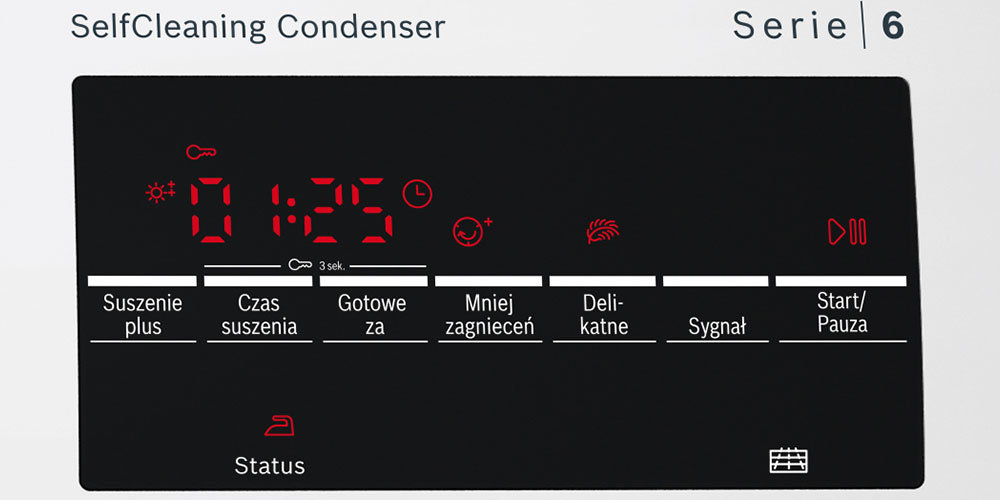Tap the red key child-lock icon
Image resolution: width=1000 pixels, height=500 pixels.
tap(201, 152)
